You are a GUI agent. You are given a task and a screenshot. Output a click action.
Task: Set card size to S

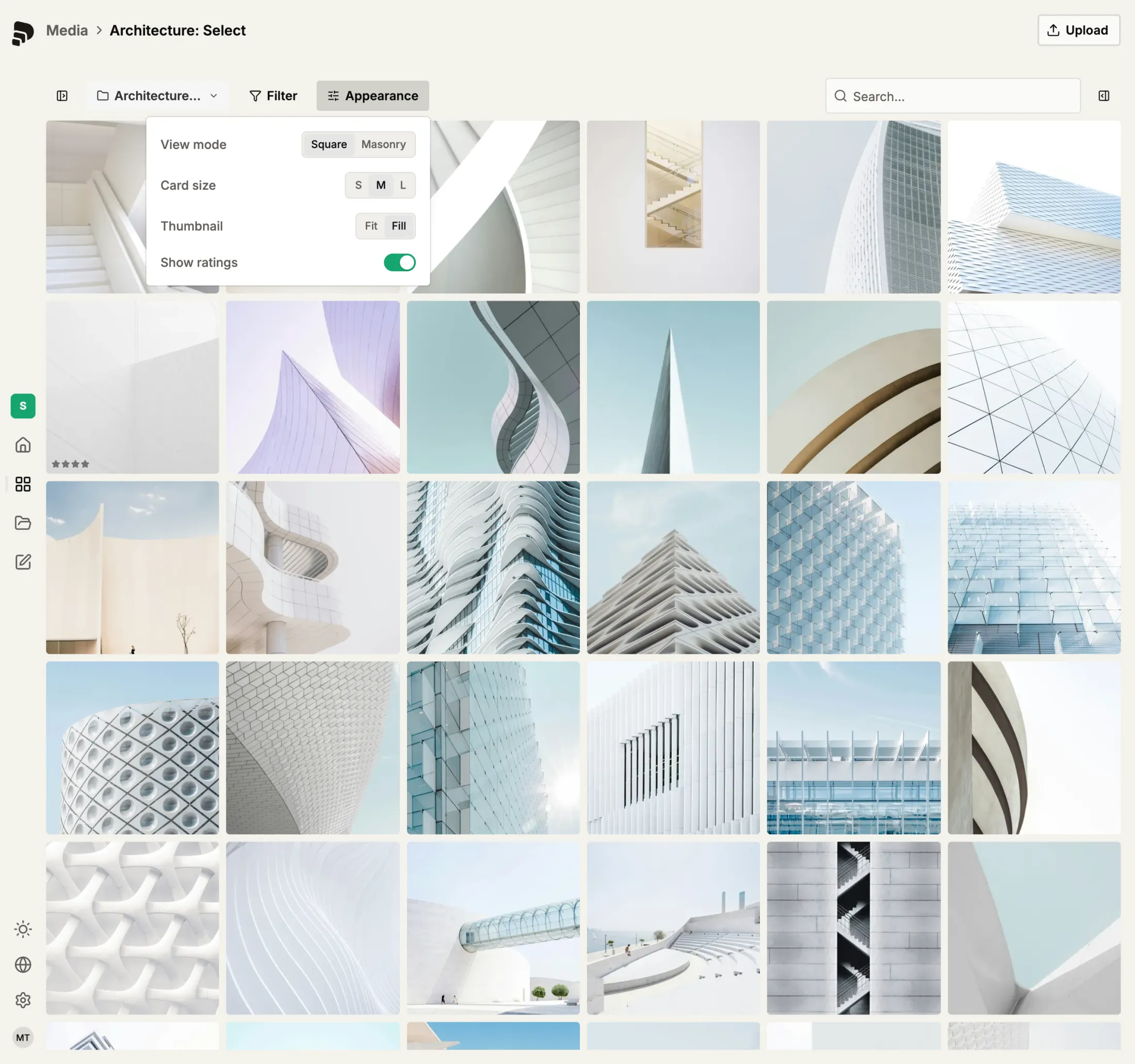[x=359, y=186]
